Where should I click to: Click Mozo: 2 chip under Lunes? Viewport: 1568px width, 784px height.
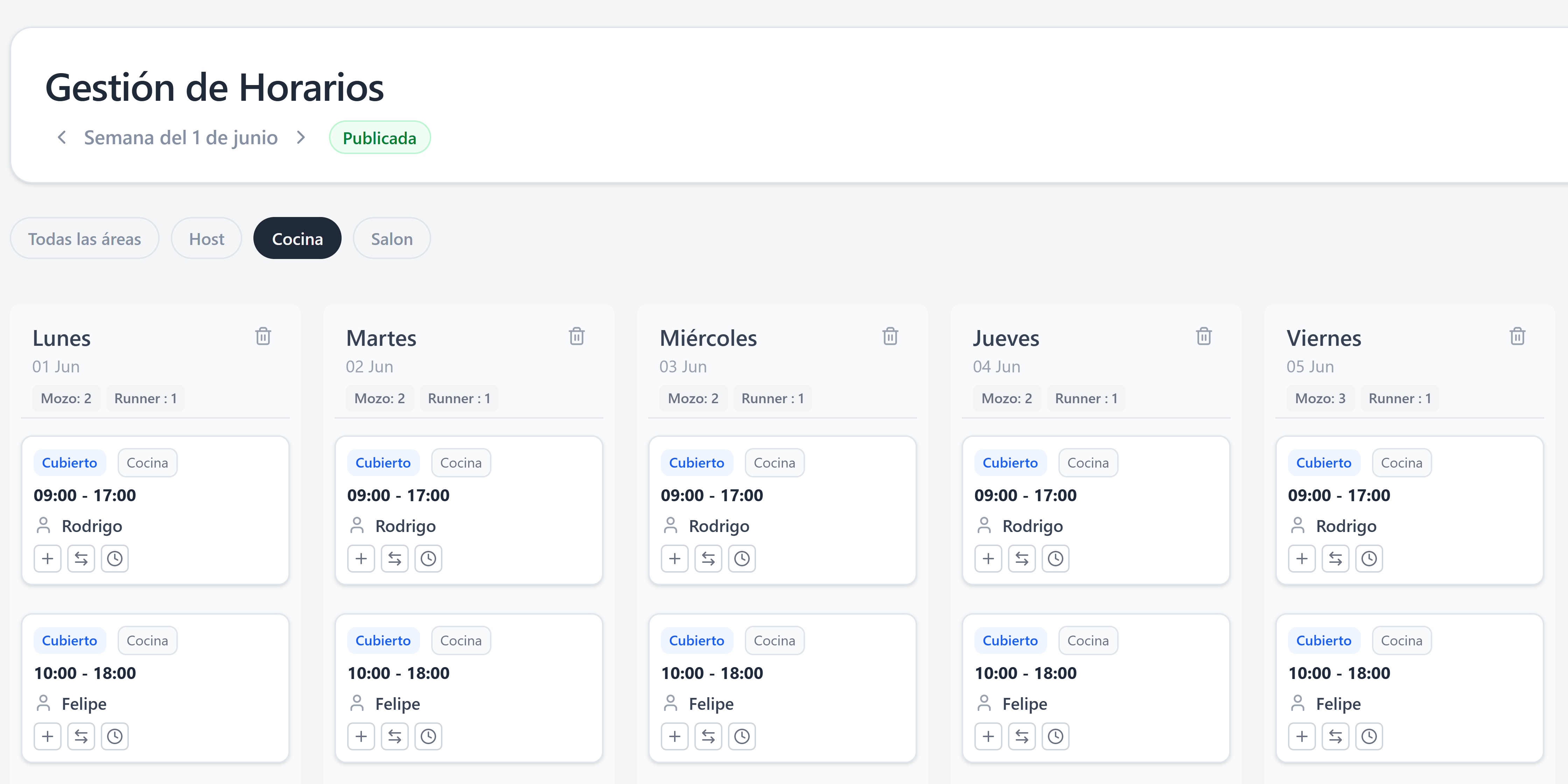coord(66,398)
